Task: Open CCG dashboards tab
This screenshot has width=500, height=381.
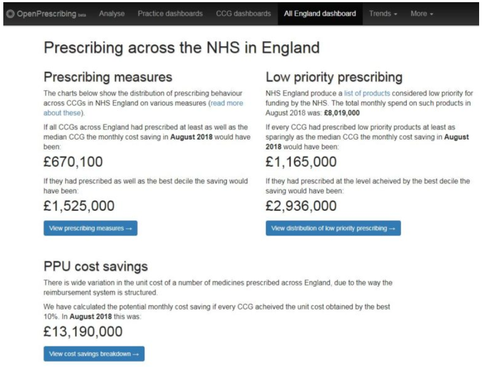Action: click(x=243, y=14)
